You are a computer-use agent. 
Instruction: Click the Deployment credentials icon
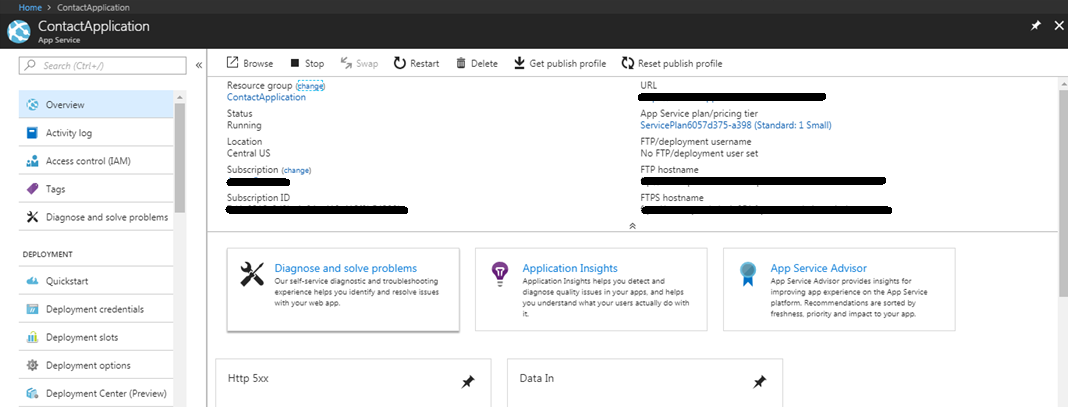point(32,309)
